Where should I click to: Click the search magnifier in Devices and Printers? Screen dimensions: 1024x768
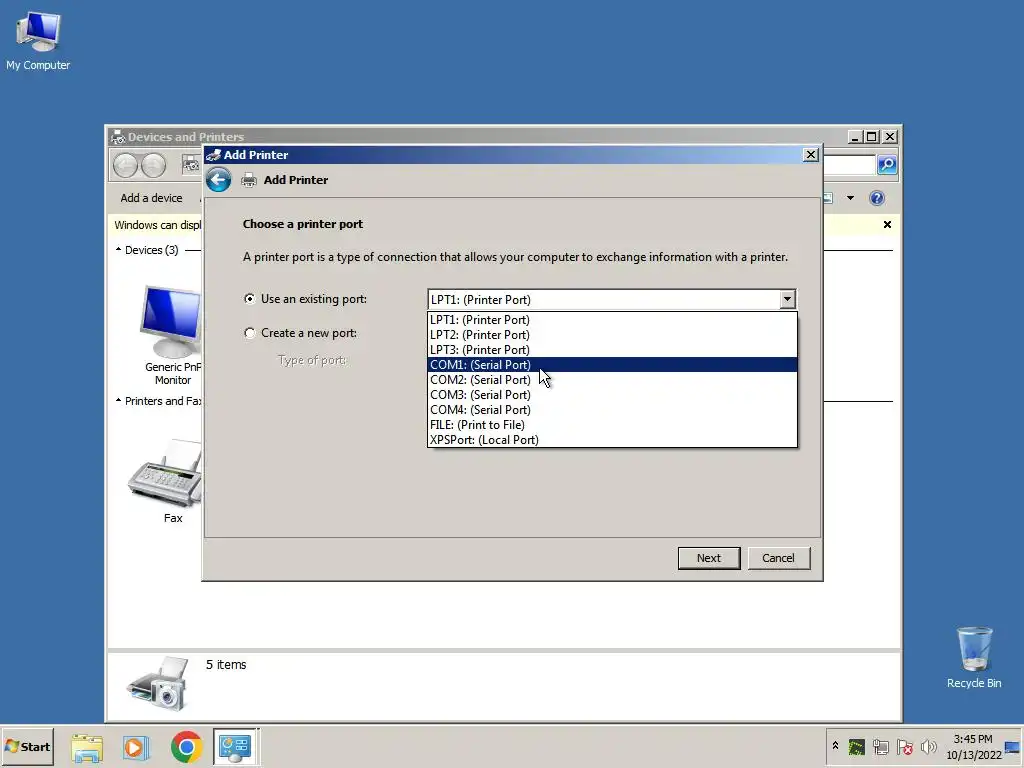click(887, 165)
